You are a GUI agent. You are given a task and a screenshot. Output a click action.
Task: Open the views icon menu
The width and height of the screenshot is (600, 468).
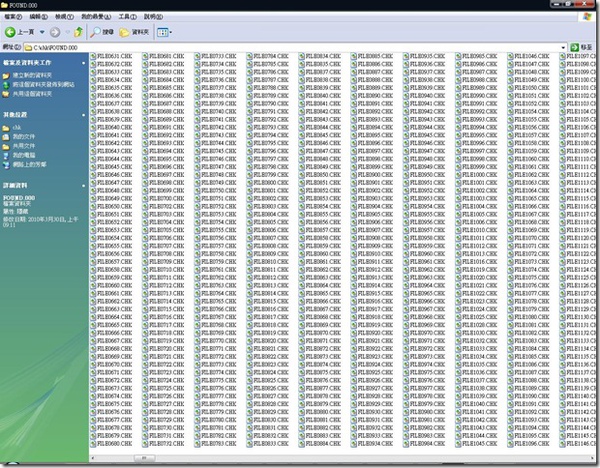coord(163,32)
